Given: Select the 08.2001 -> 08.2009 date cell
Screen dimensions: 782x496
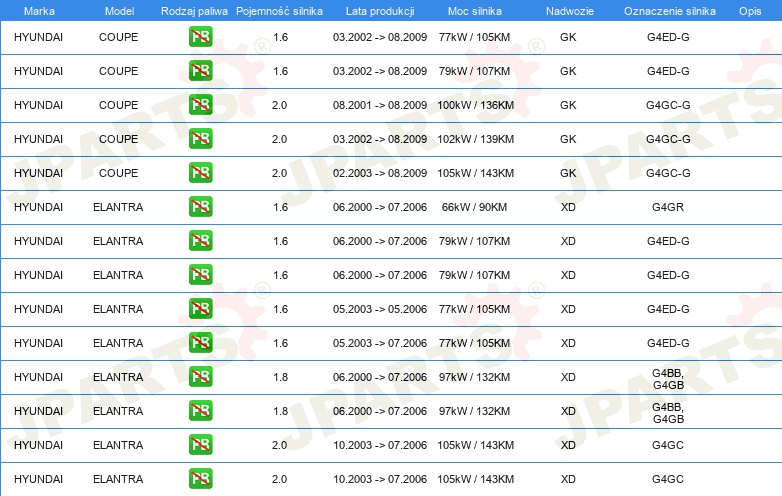Looking at the screenshot, I should (x=380, y=105).
